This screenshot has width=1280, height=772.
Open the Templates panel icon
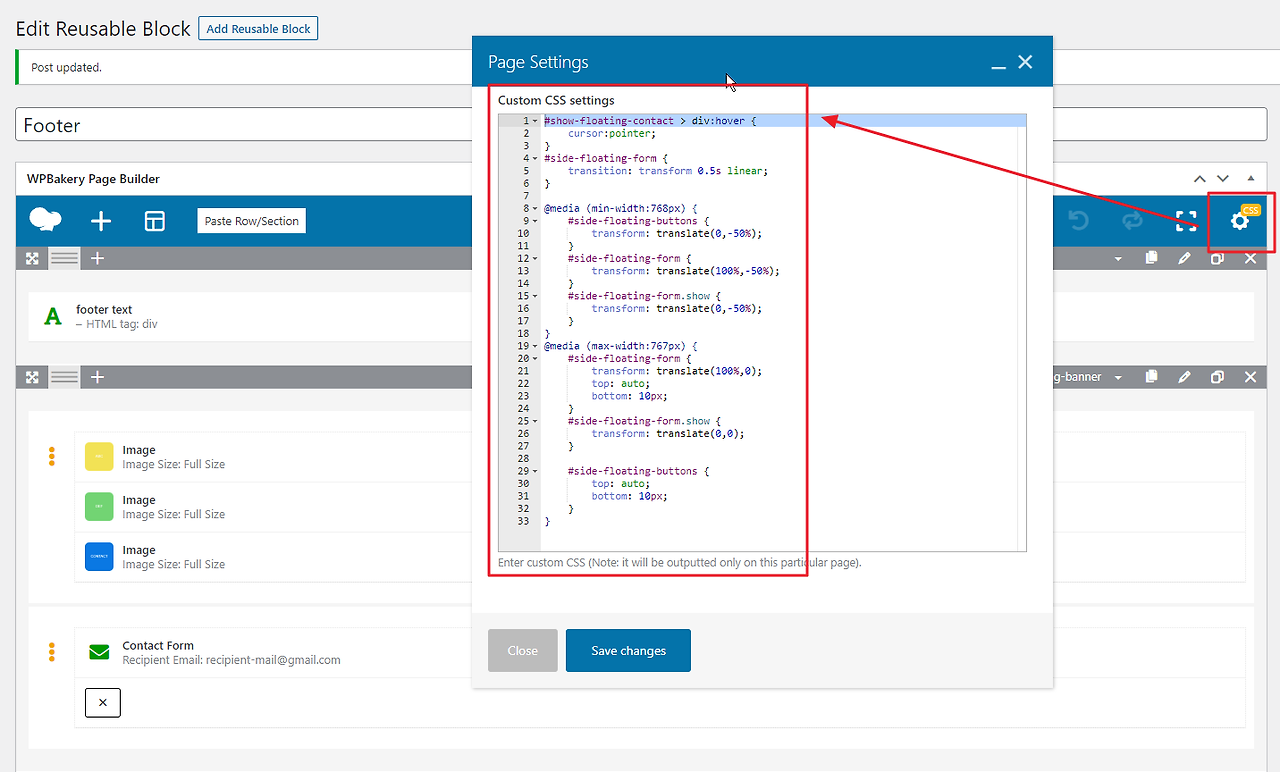point(154,221)
